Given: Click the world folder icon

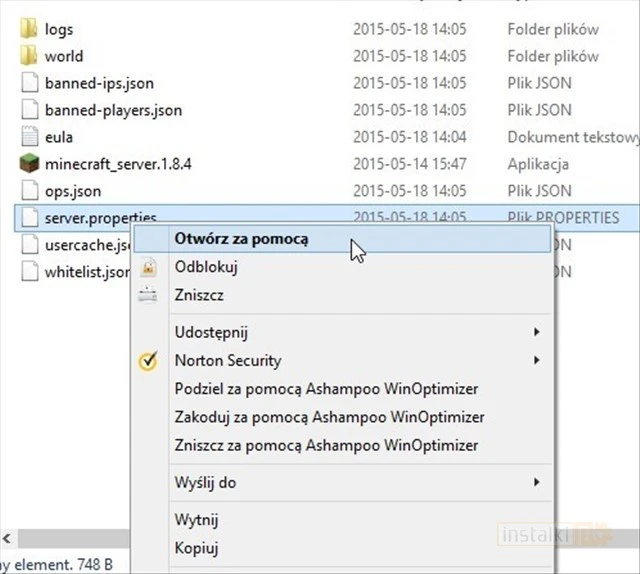Looking at the screenshot, I should click(28, 56).
